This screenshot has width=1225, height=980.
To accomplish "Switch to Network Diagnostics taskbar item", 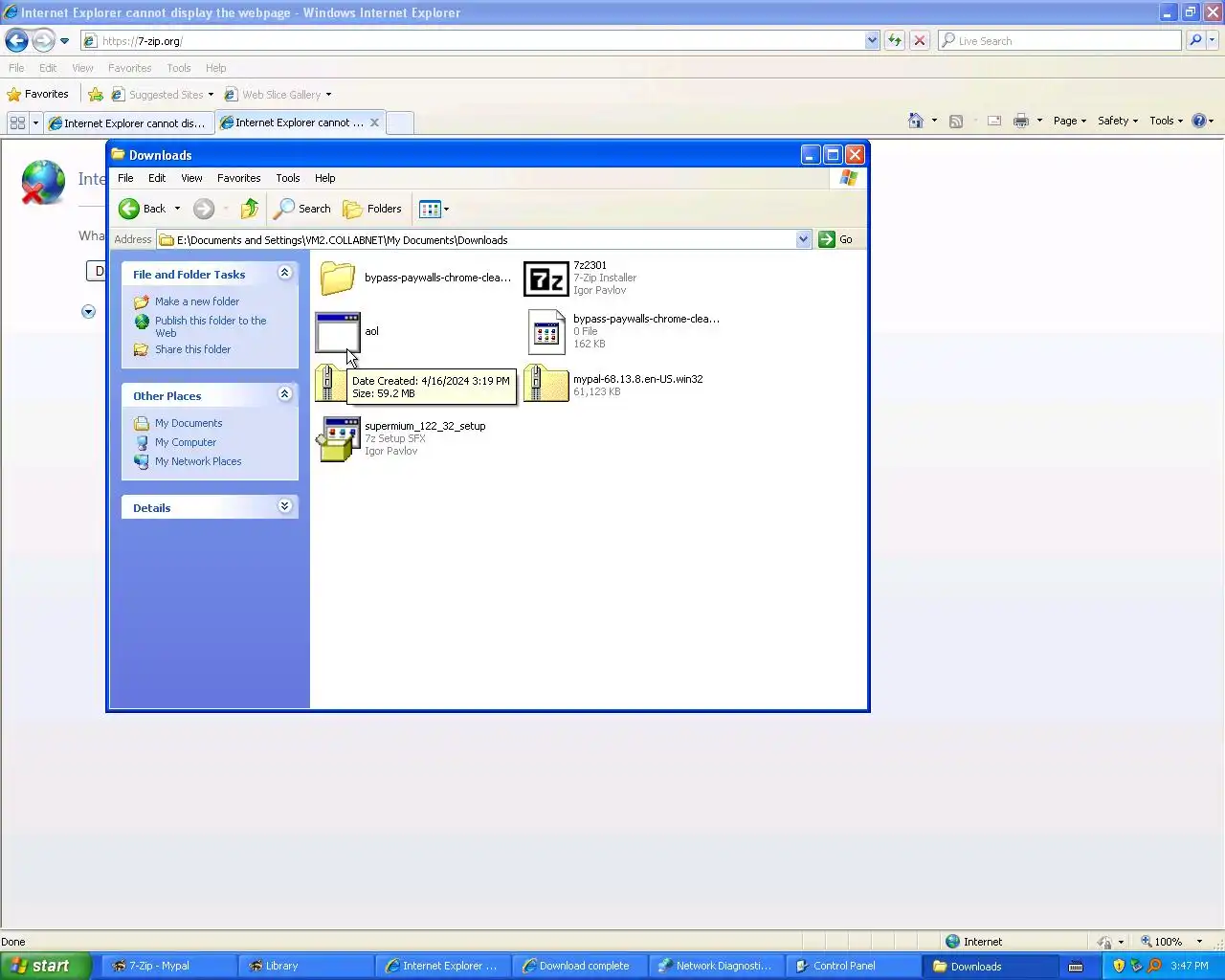I will coord(717,966).
